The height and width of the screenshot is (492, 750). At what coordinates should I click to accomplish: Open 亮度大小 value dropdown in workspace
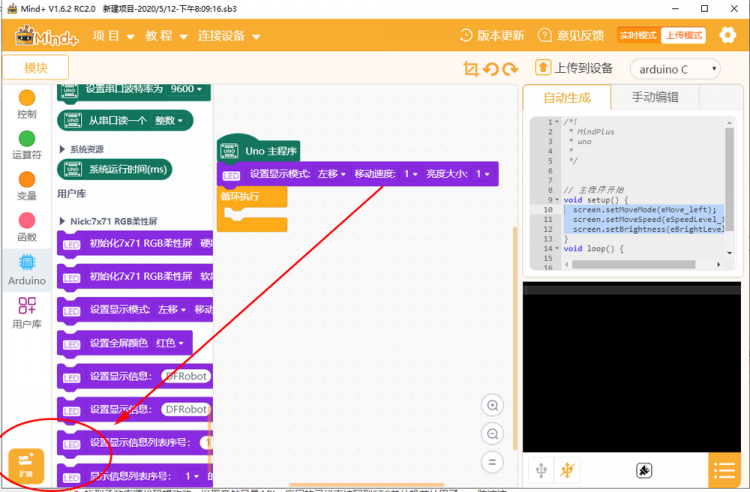[482, 174]
